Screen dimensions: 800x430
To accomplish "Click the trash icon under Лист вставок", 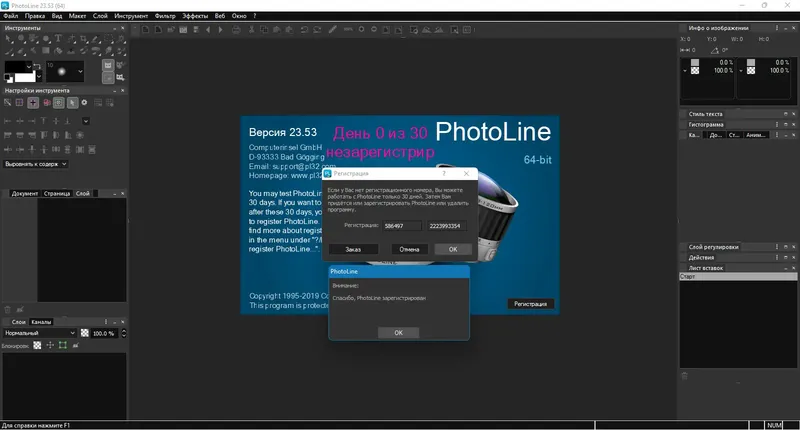I will tap(685, 376).
